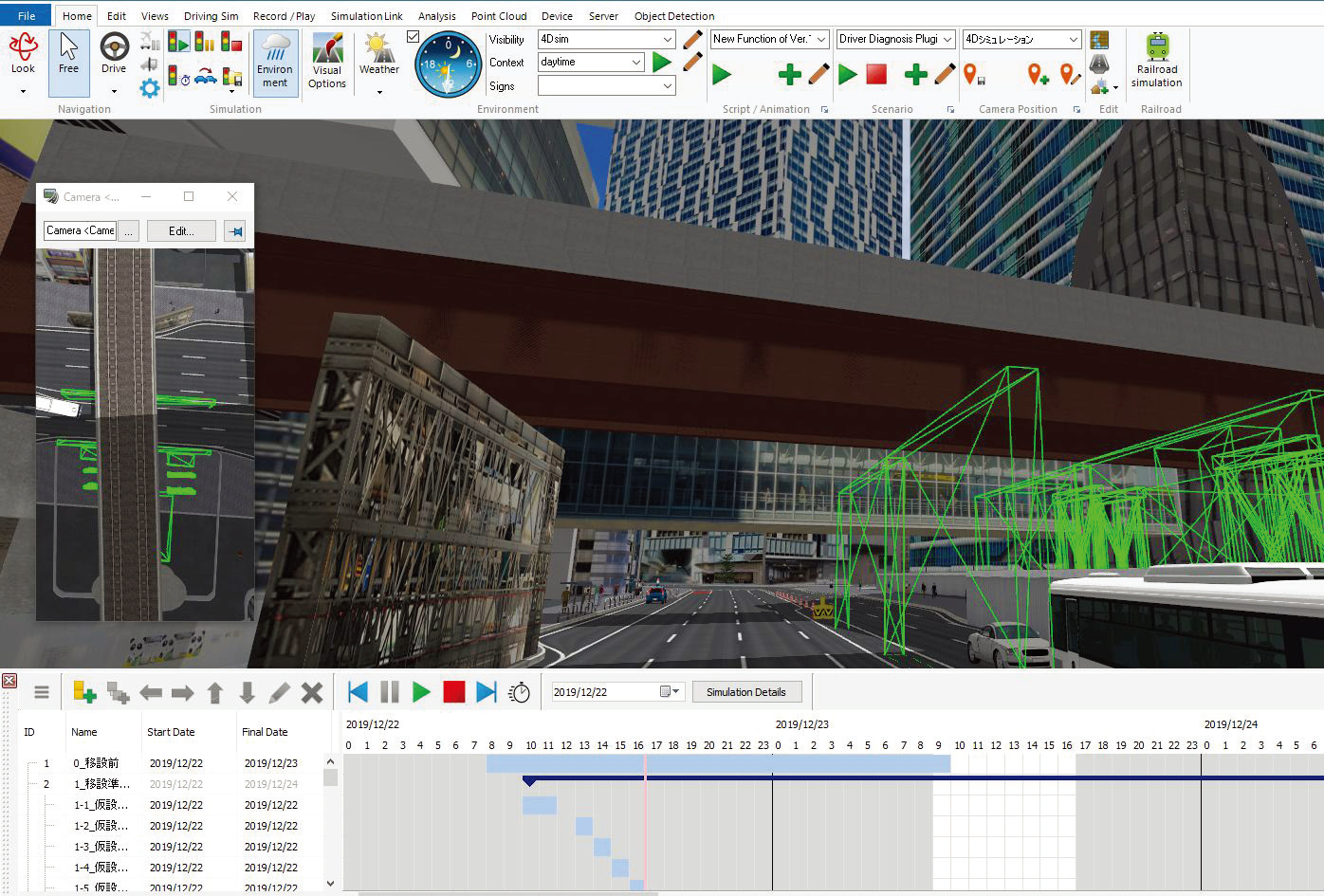
Task: Click the time-of-day clock dial
Action: (450, 64)
